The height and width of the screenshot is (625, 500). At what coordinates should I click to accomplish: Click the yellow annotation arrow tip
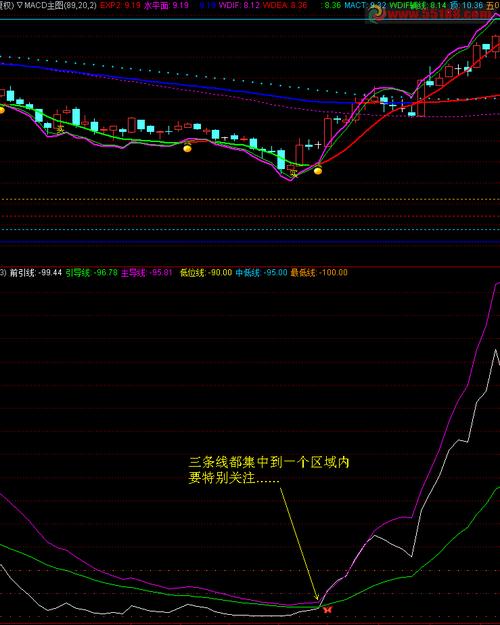tap(317, 598)
